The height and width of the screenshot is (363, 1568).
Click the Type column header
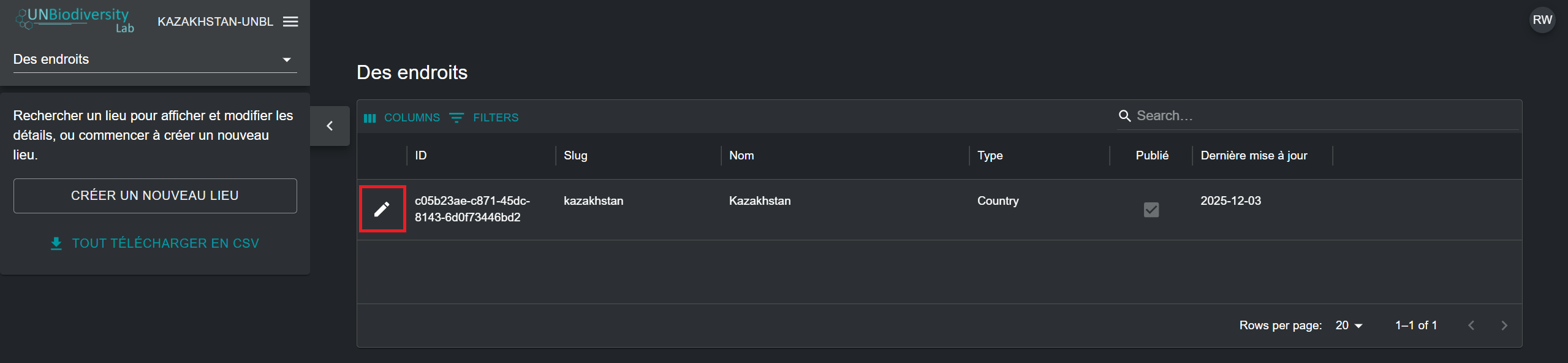pos(990,156)
